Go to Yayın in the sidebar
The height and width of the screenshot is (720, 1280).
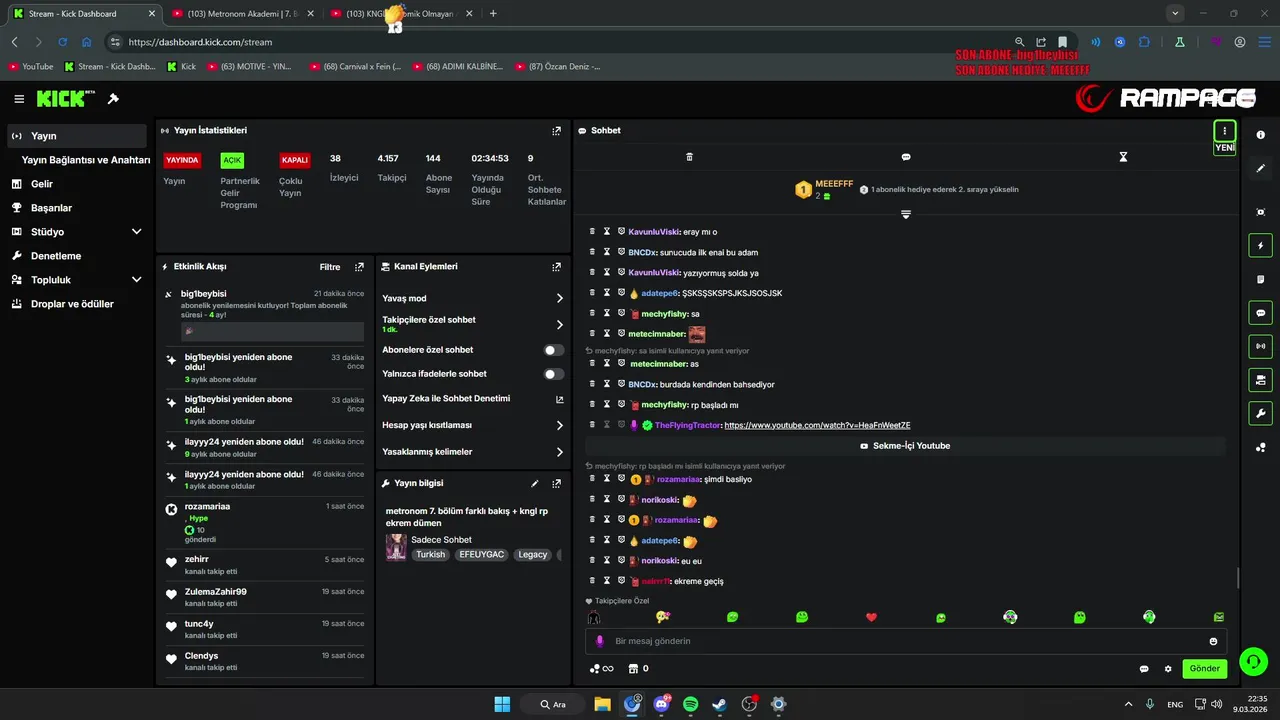point(76,136)
